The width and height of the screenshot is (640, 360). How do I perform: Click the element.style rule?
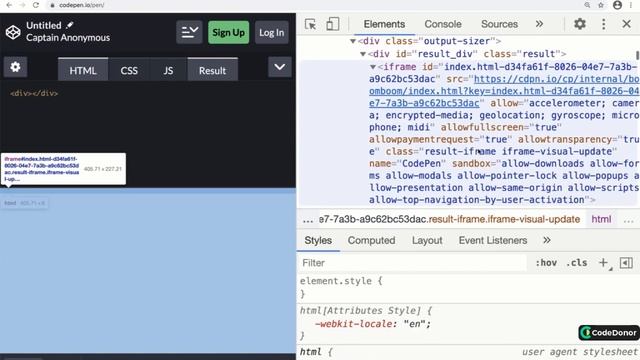tap(341, 281)
